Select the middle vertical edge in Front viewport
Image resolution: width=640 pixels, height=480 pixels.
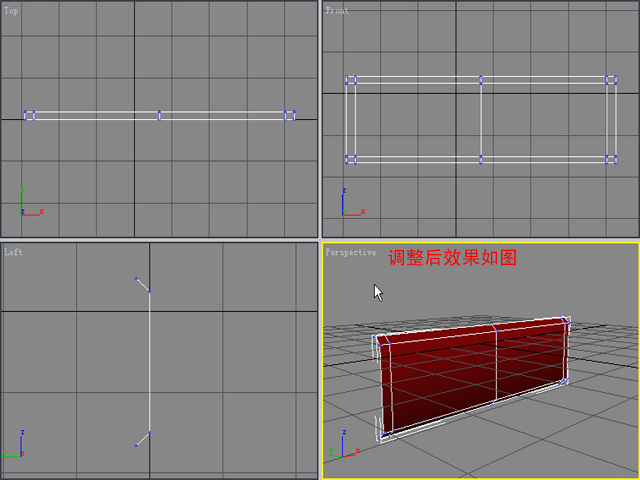click(x=481, y=120)
